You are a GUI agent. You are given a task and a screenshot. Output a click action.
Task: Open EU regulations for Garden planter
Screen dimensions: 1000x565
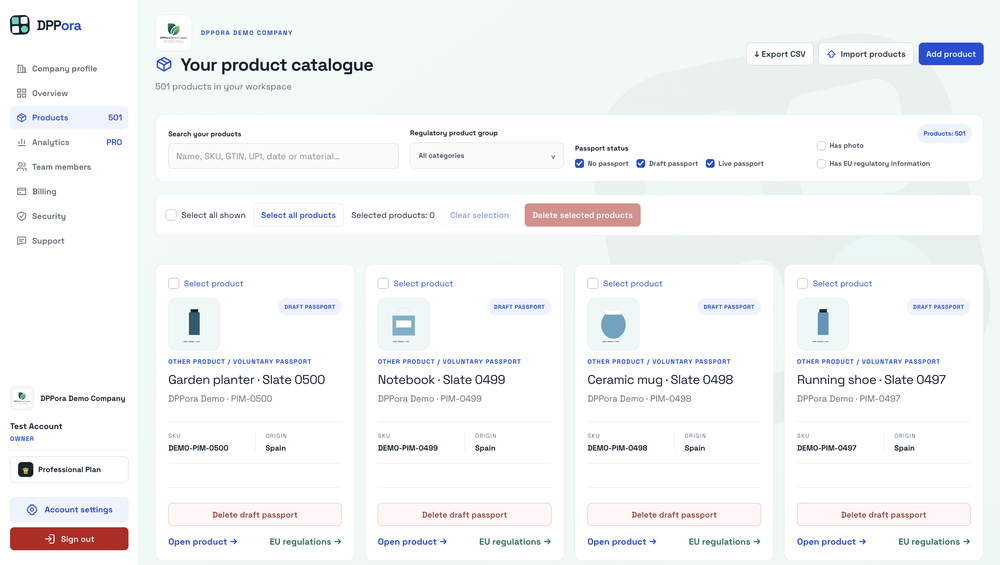pyautogui.click(x=305, y=542)
